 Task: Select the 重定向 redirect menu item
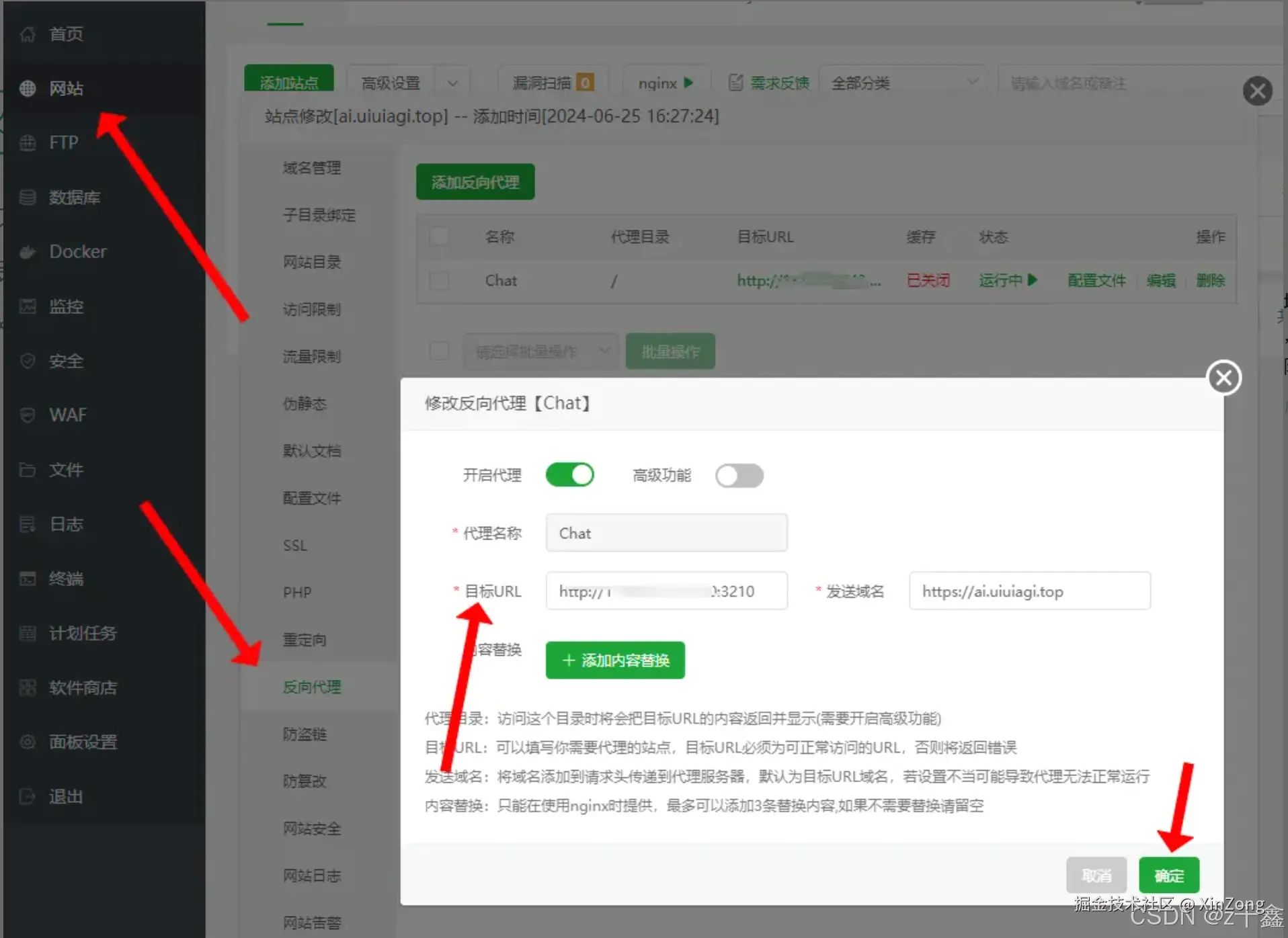[x=305, y=640]
